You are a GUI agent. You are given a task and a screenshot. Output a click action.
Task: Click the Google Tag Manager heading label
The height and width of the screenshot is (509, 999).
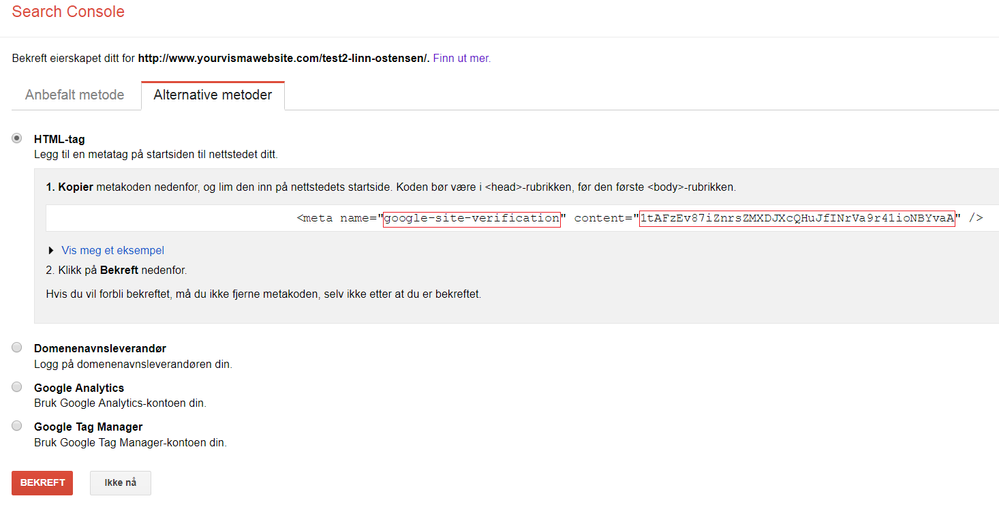(x=89, y=427)
